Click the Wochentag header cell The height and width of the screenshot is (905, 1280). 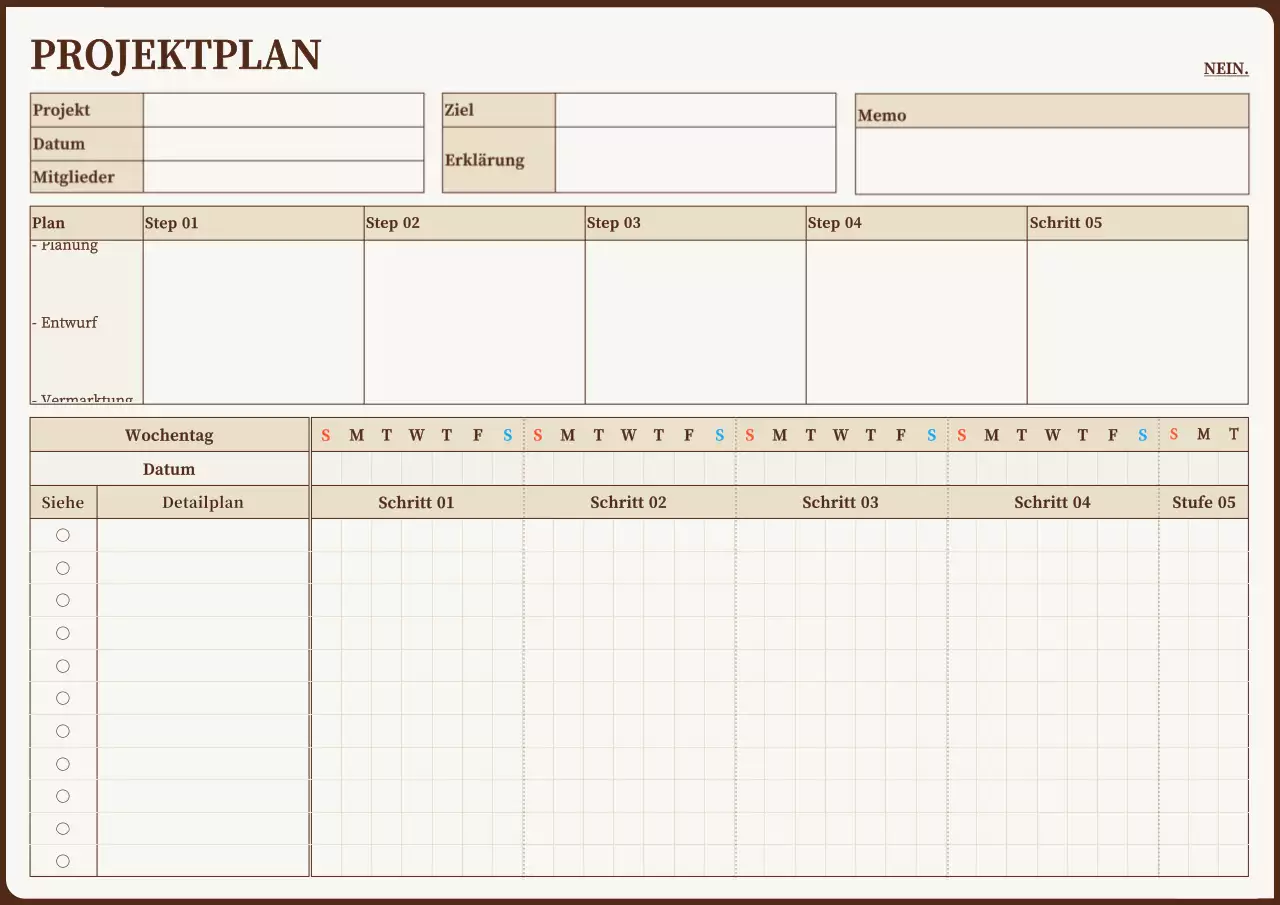click(169, 435)
